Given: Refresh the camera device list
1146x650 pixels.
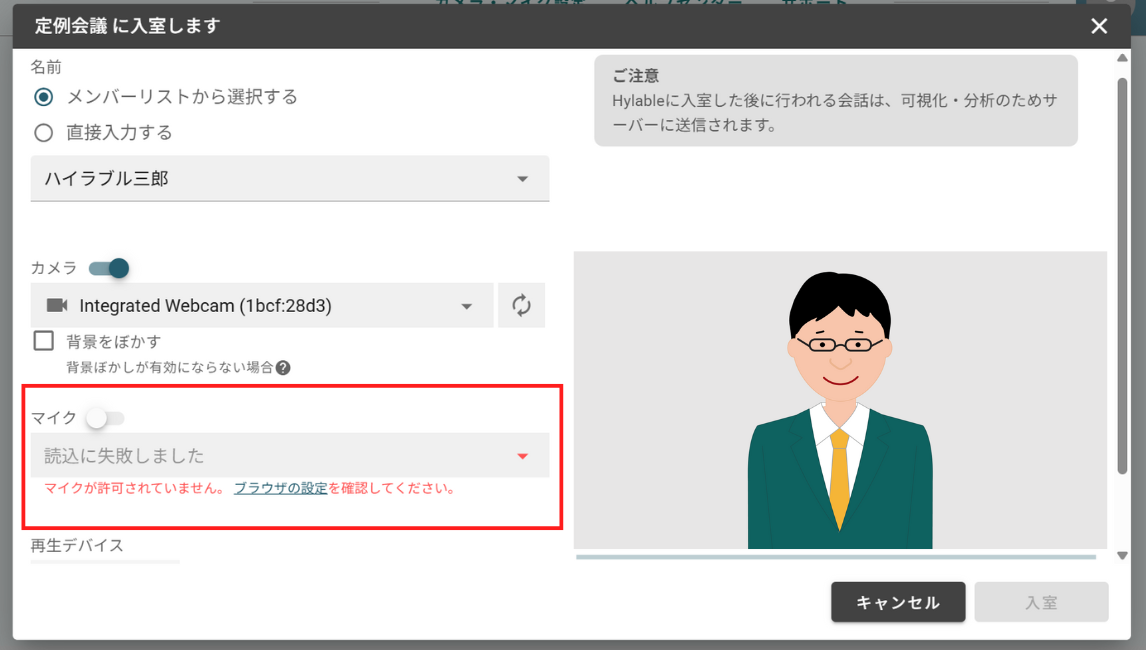Looking at the screenshot, I should (520, 305).
